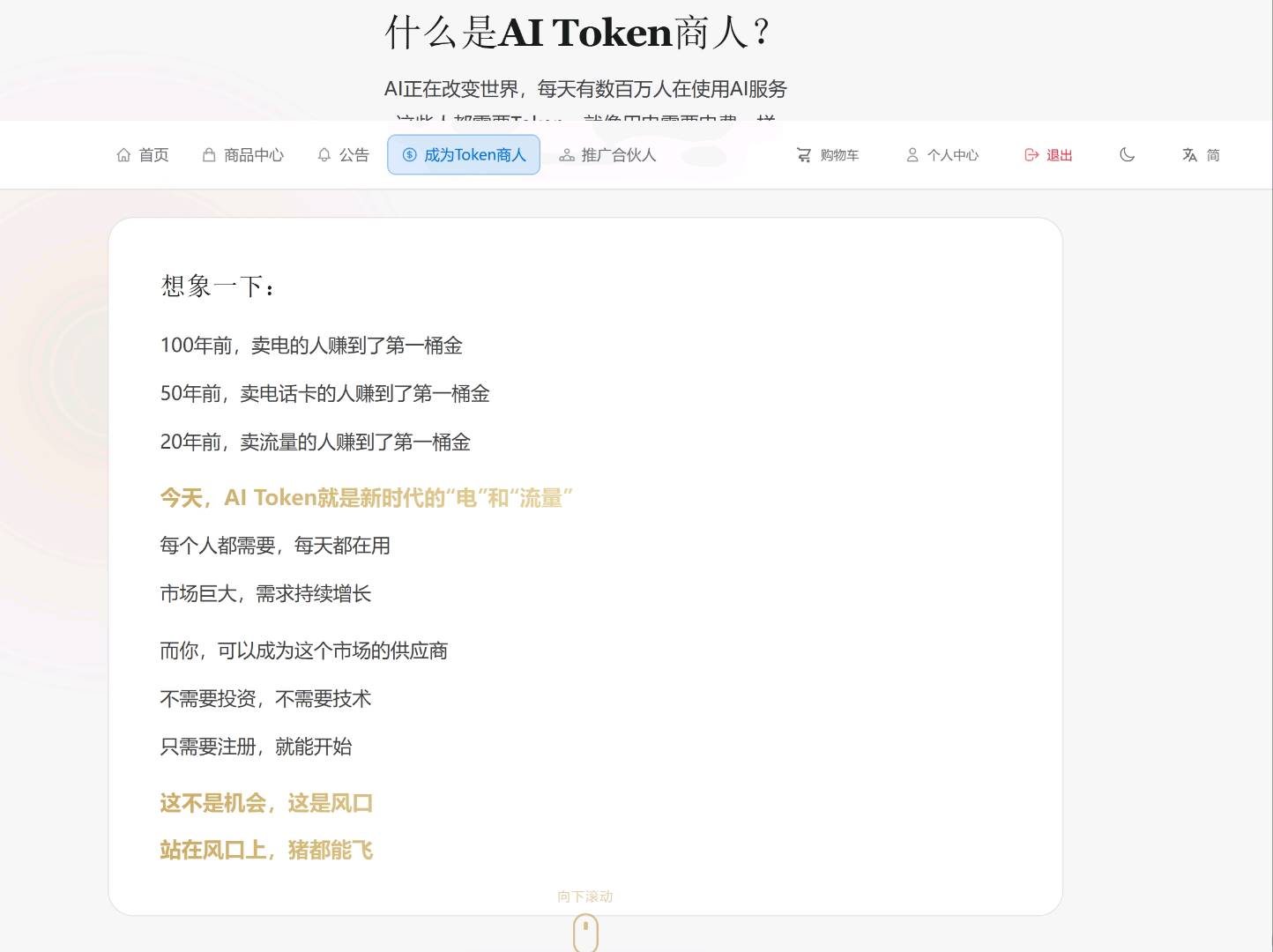Image resolution: width=1273 pixels, height=952 pixels.
Task: Click the bell icon next to 公告
Action: point(324,155)
